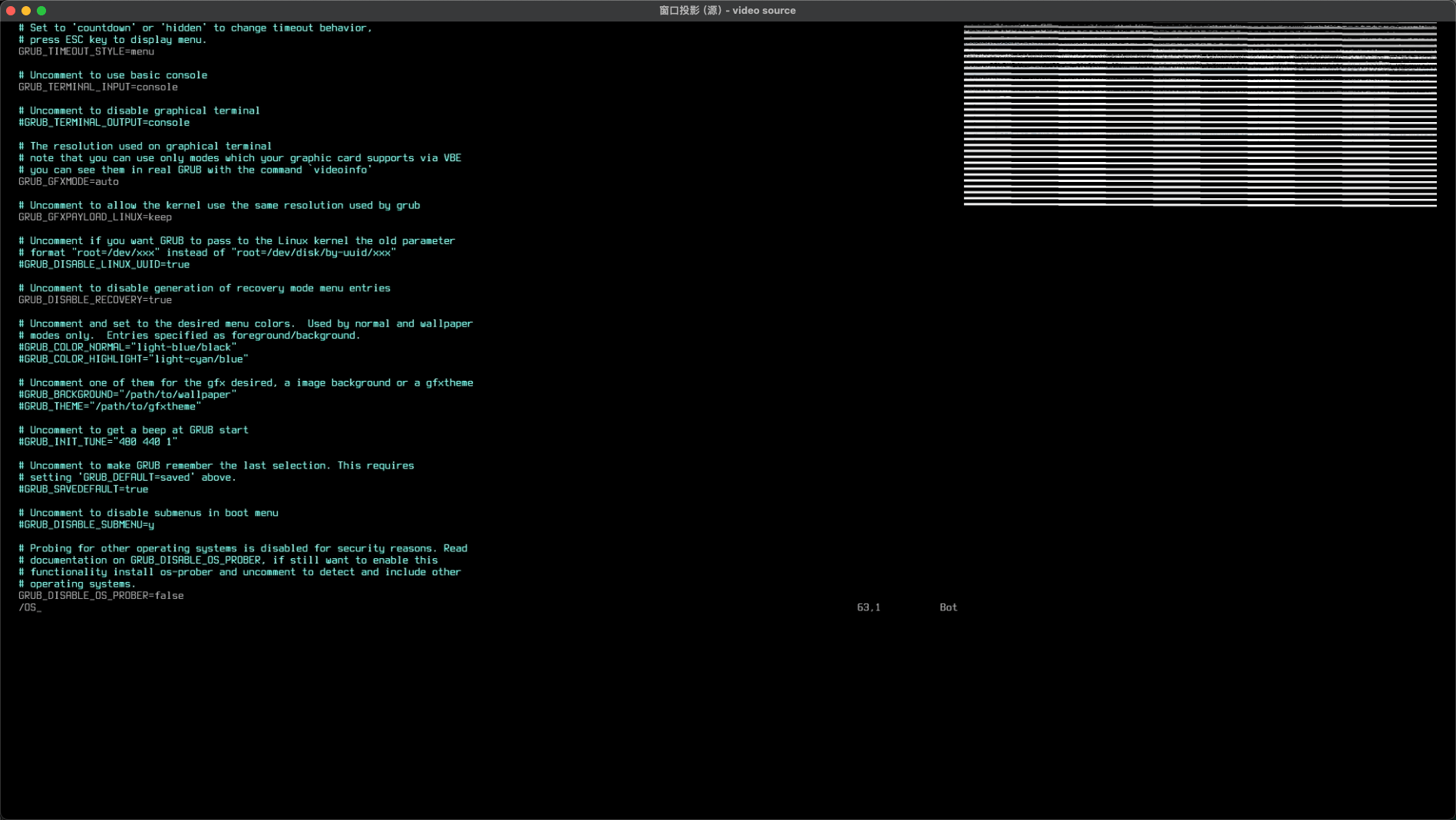Click the line #GRUB_BACKGROUND="/path/to/wallpaper"
Viewport: 1456px width, 820px height.
point(127,395)
